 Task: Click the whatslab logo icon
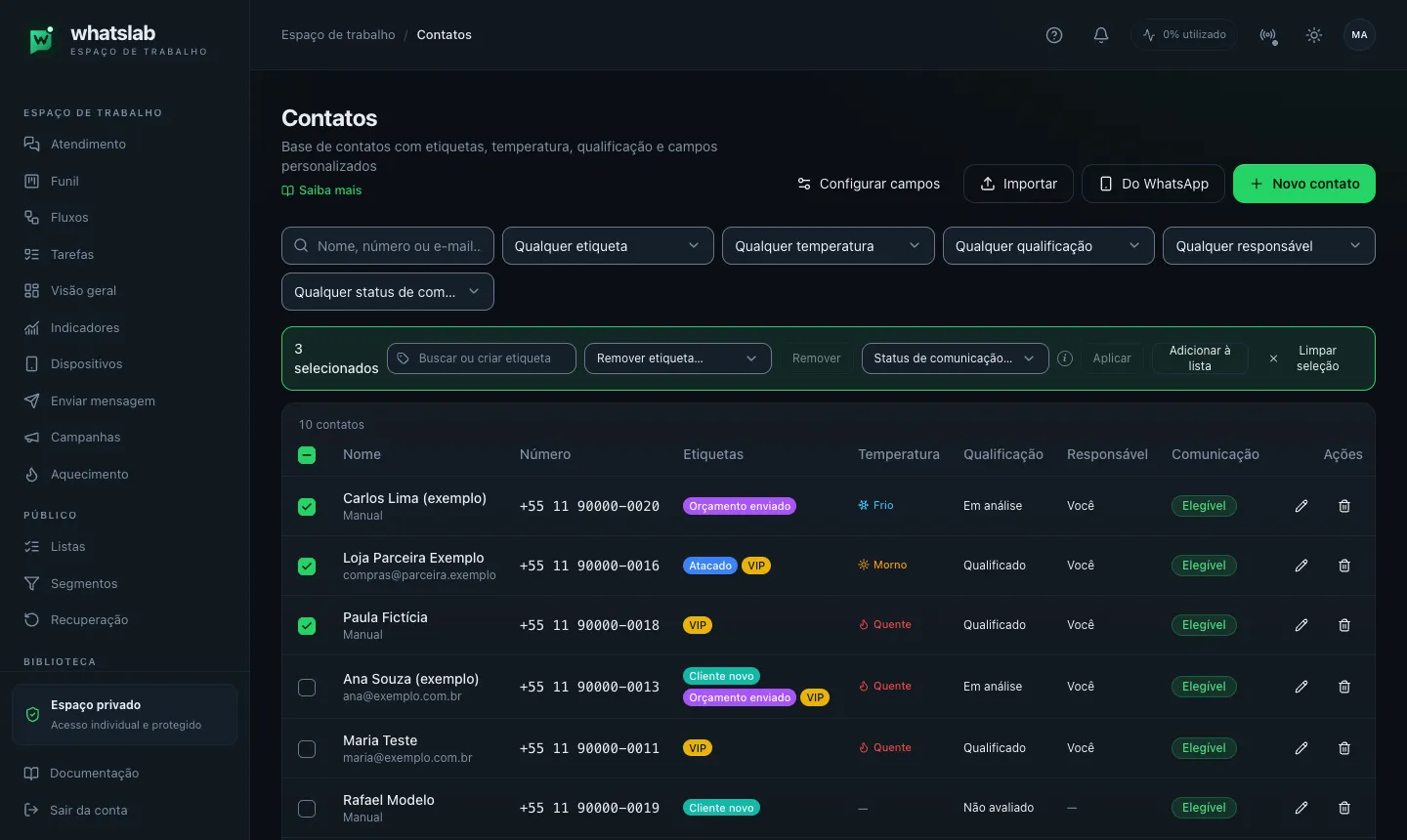click(x=41, y=40)
